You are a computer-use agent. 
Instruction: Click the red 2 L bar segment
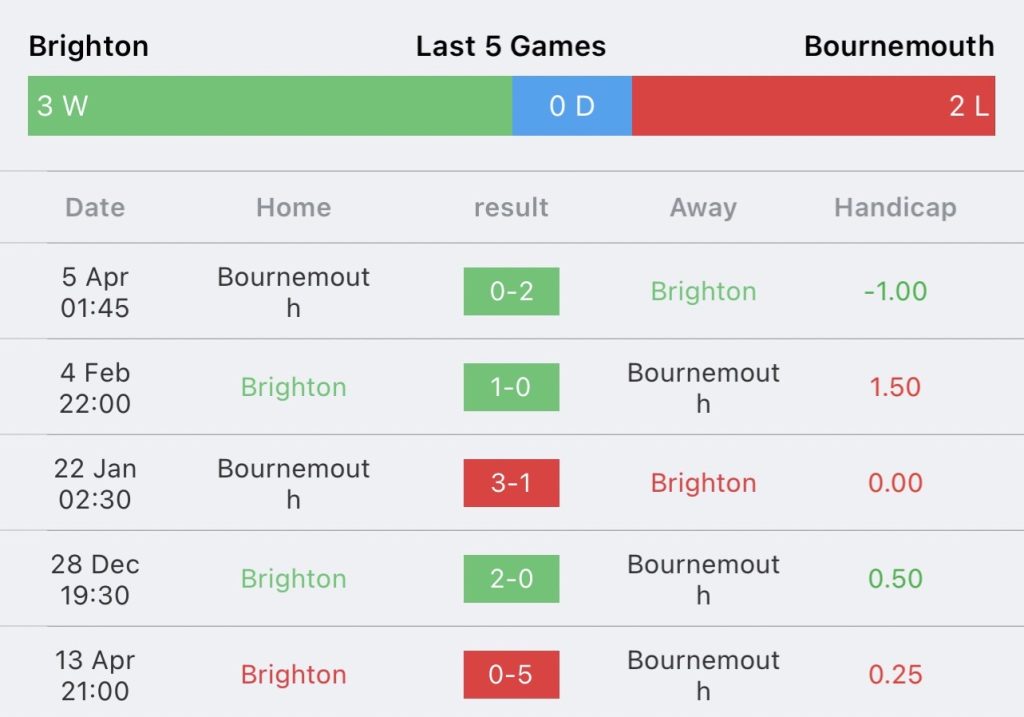(x=813, y=106)
